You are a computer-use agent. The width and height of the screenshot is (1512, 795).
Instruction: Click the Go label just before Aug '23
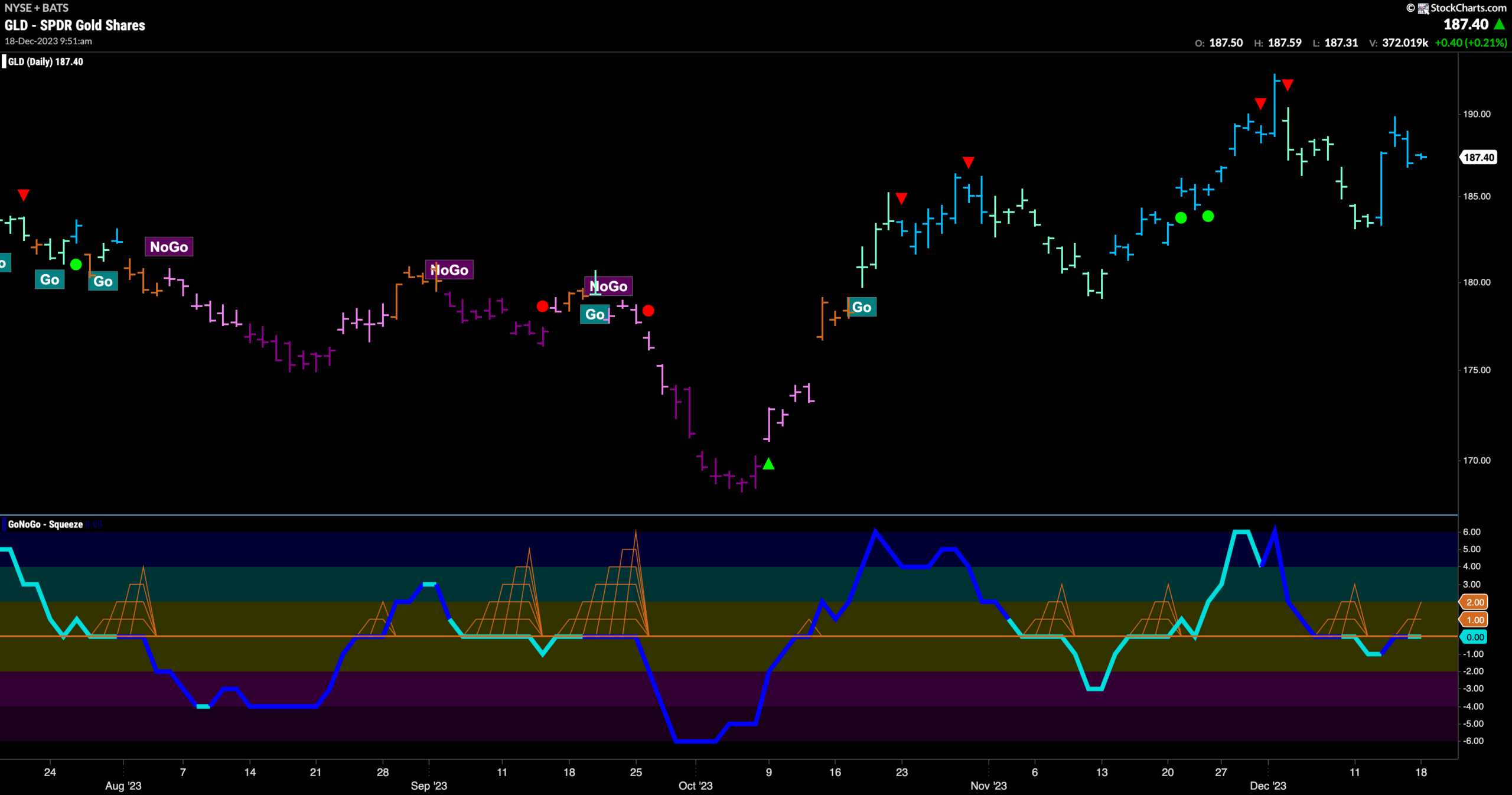(103, 281)
